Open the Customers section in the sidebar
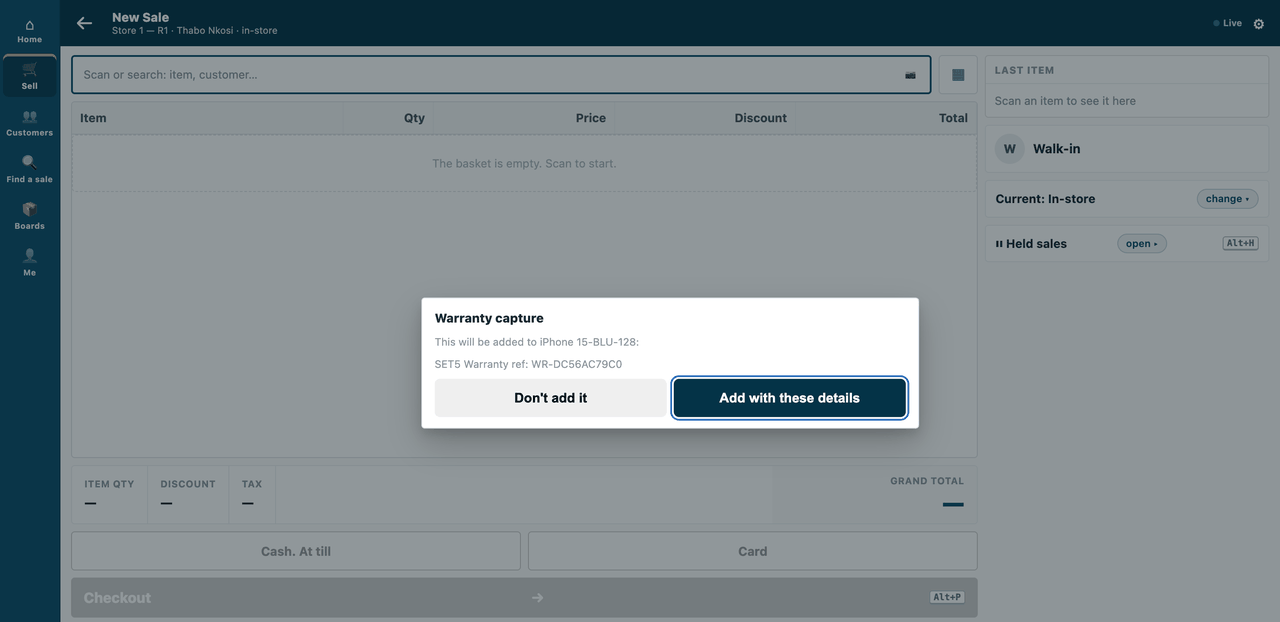The image size is (1280, 622). 29,124
